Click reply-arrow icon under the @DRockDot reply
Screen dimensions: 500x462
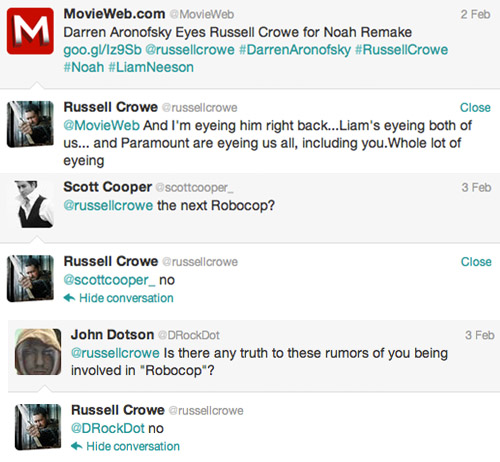[77, 446]
